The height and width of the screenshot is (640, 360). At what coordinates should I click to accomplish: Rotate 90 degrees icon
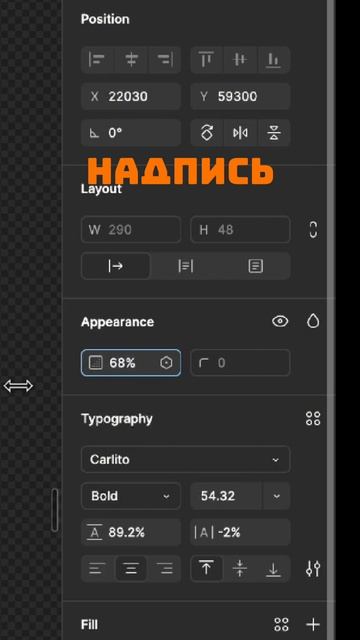(x=207, y=133)
